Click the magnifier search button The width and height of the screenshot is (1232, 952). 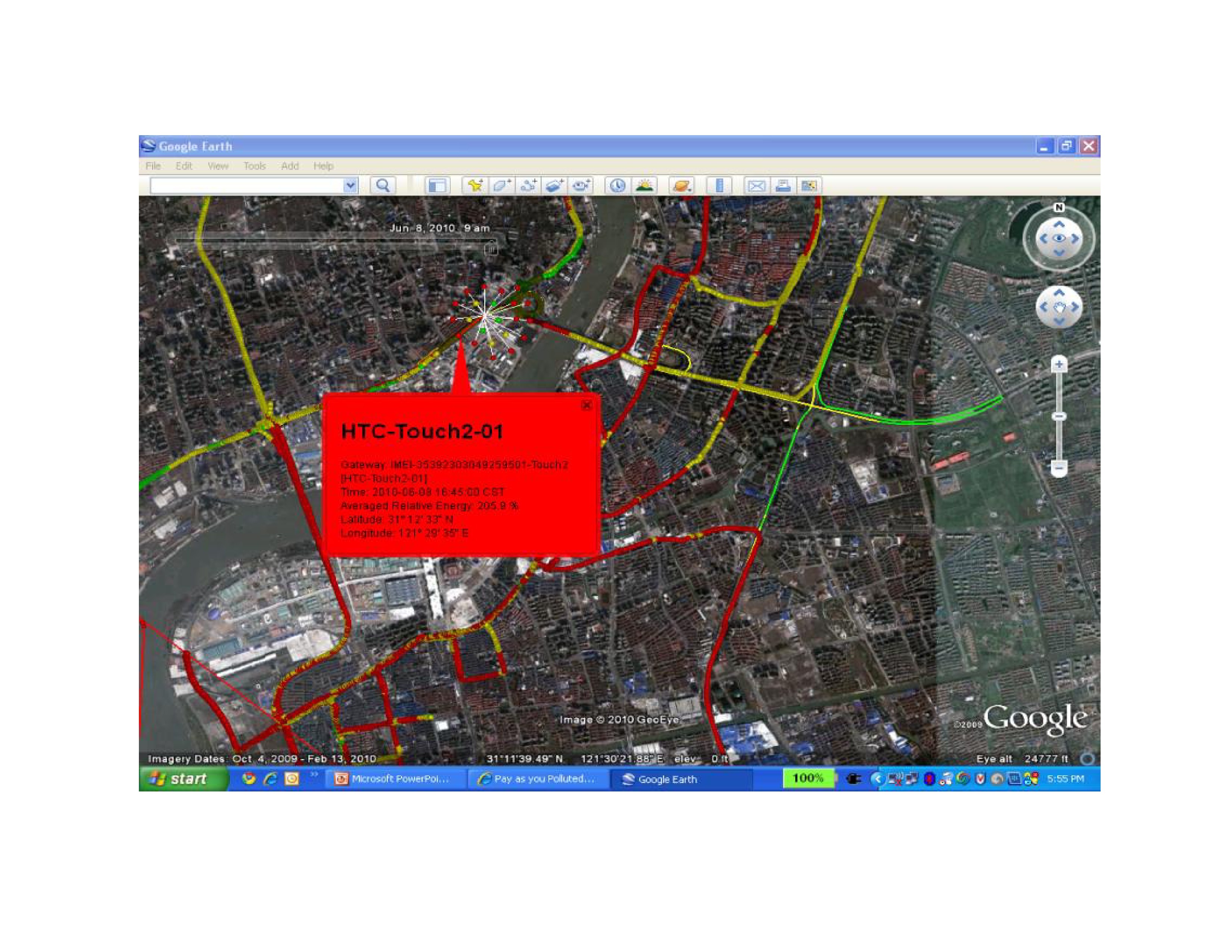click(x=383, y=186)
